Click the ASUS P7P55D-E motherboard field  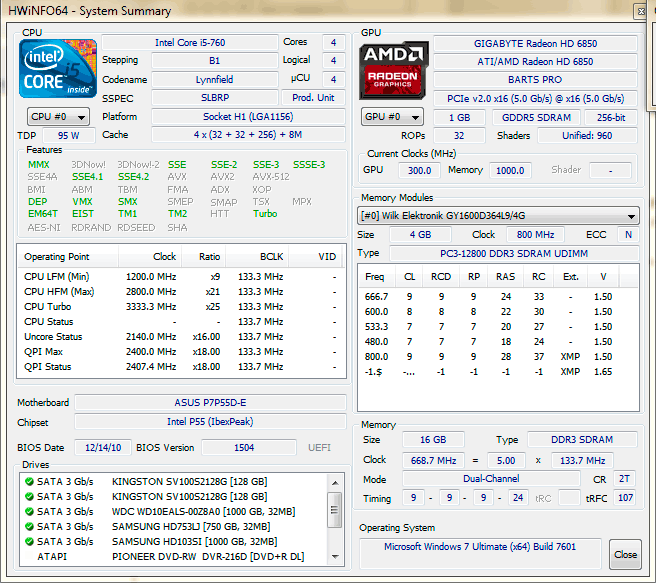click(210, 403)
